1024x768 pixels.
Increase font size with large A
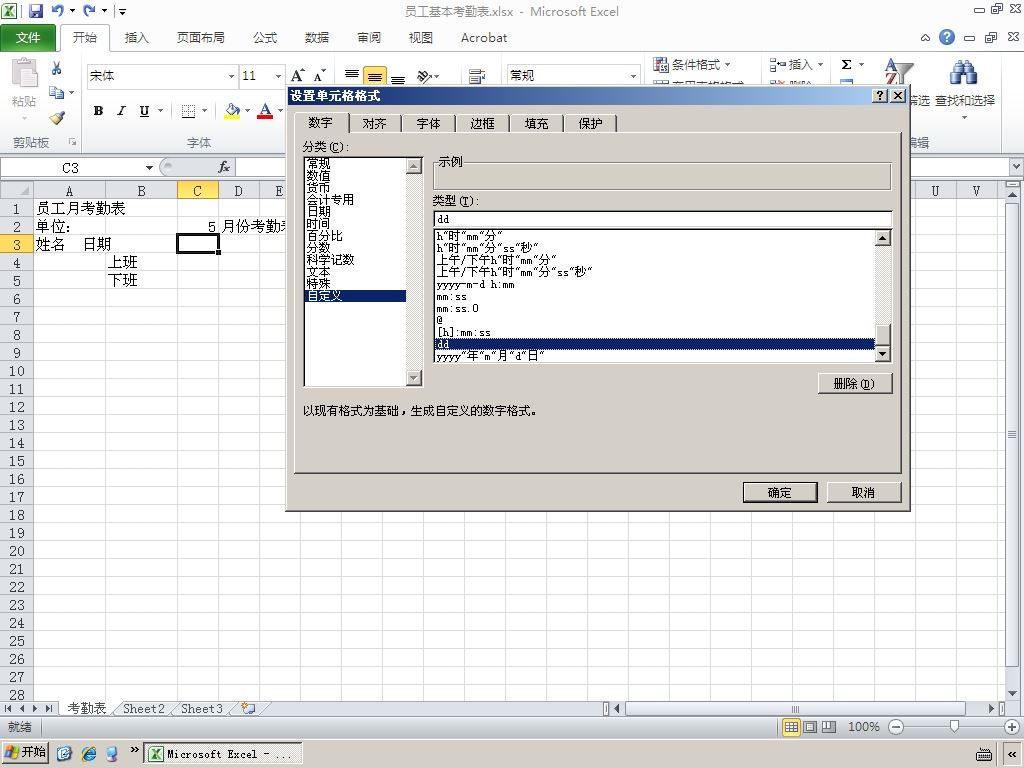[x=298, y=76]
